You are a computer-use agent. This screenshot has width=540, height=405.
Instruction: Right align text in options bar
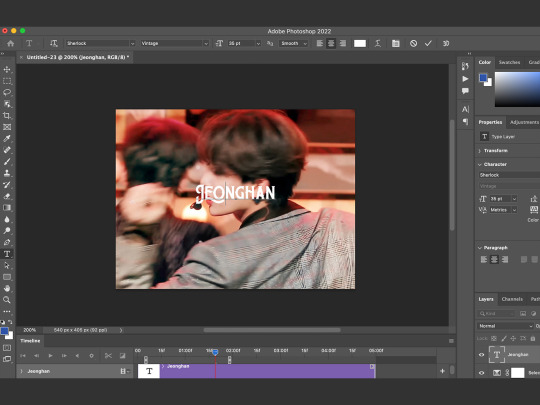tap(343, 43)
